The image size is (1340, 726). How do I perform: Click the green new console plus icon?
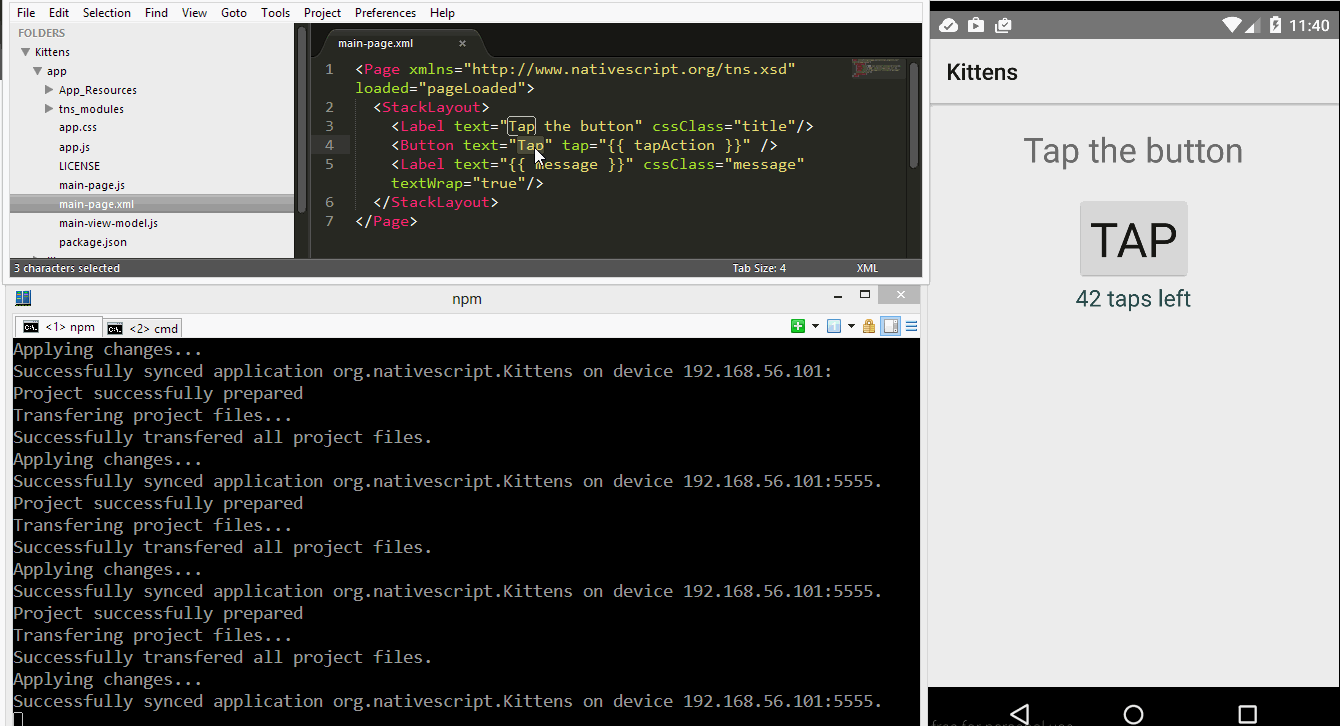[x=797, y=326]
